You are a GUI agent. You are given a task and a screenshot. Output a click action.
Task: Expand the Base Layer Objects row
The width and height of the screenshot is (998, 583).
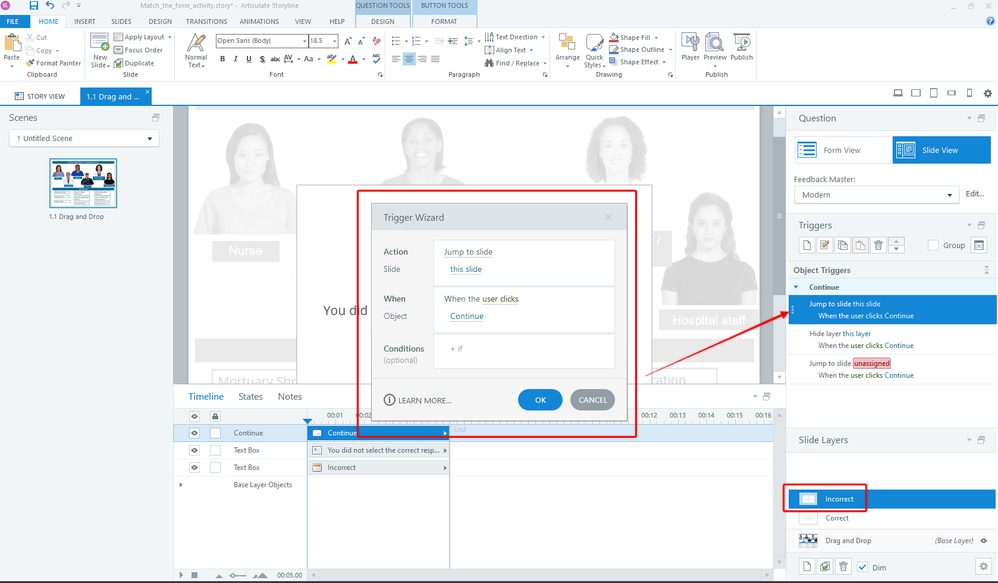tap(181, 485)
